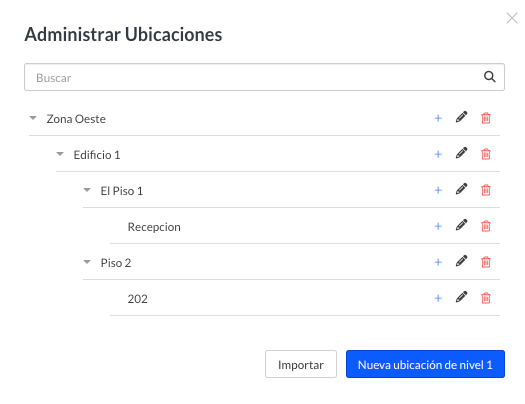
Task: Click the Importar button
Action: 301,364
